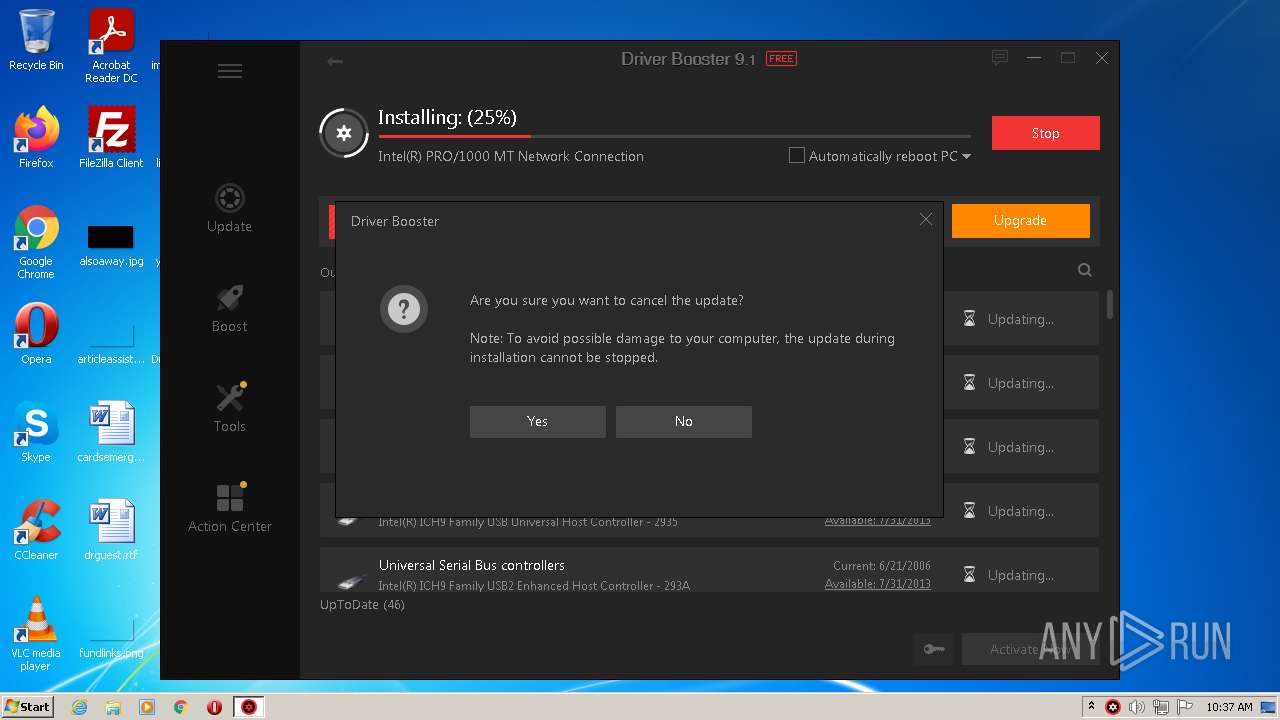Enable Automatically reboot PC checkbox
The height and width of the screenshot is (720, 1280).
tap(797, 156)
